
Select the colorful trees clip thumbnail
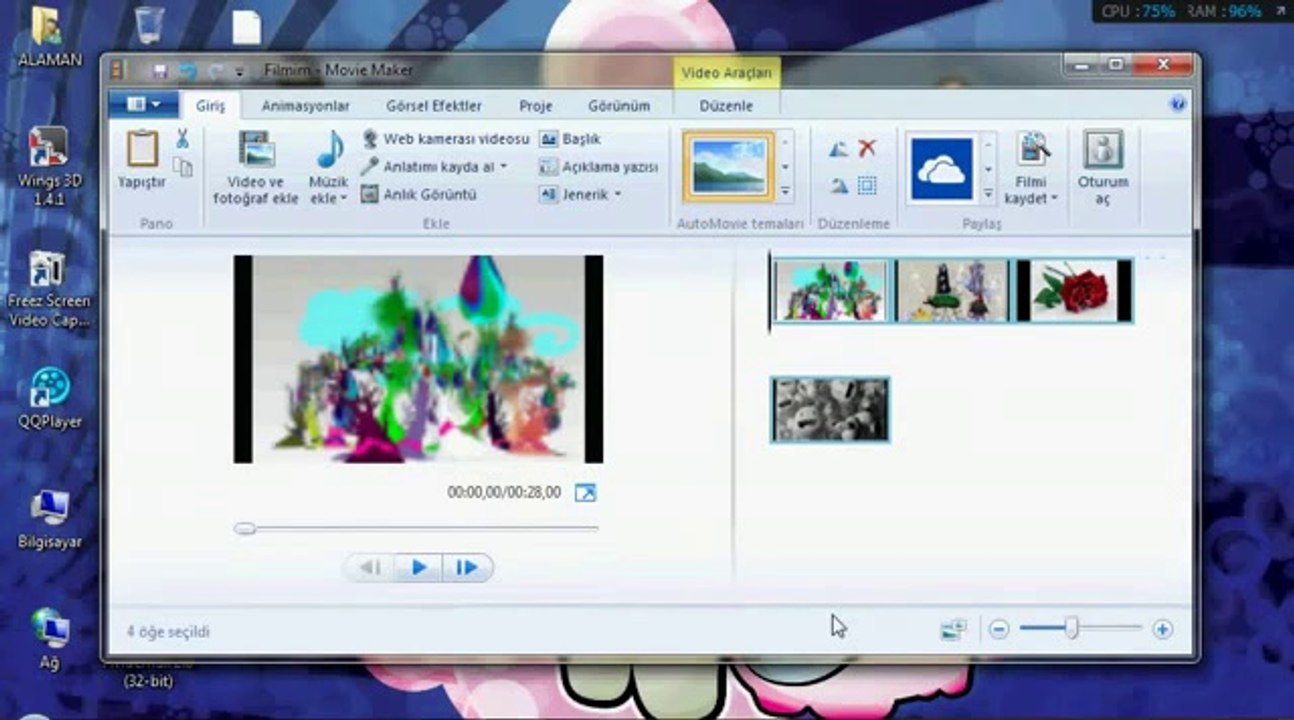[831, 290]
